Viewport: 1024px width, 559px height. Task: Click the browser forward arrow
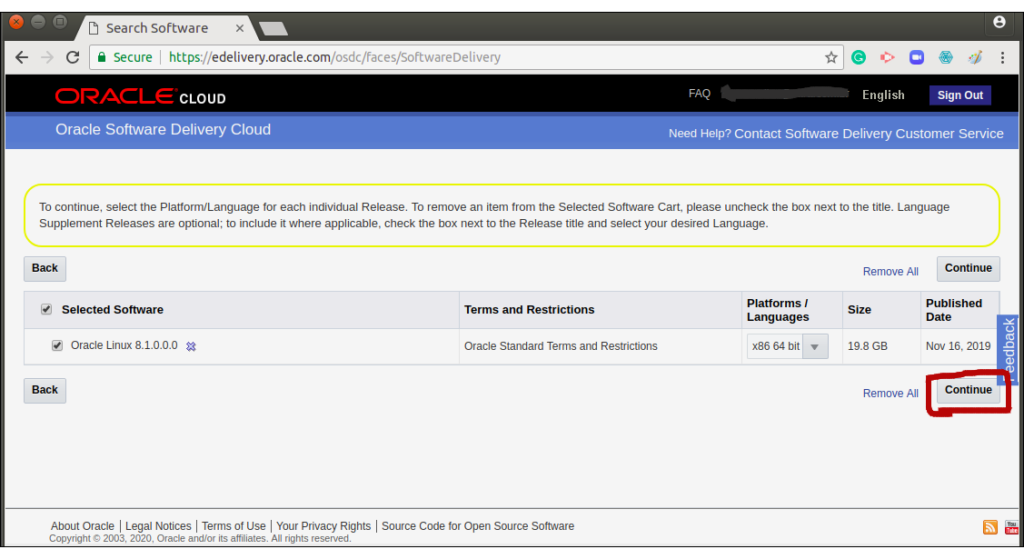click(47, 57)
